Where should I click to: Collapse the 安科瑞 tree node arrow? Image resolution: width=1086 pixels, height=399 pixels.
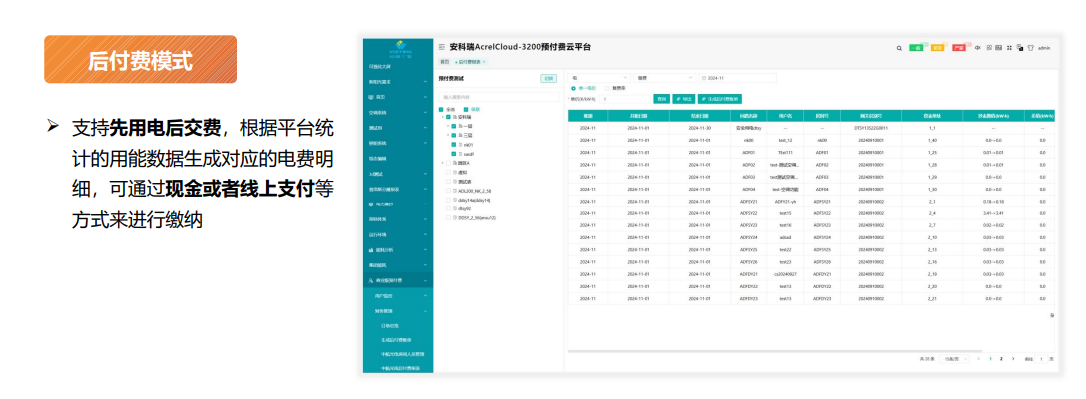[x=443, y=118]
